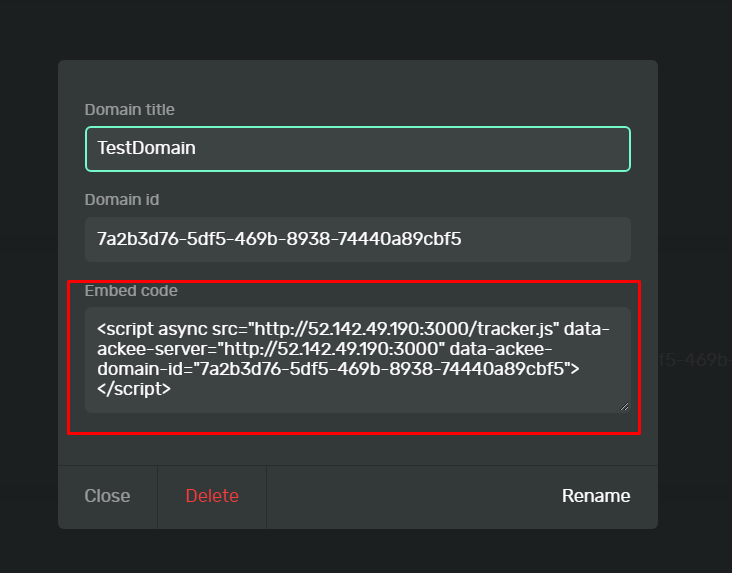Click Rename to save the title
732x573 pixels.
coord(596,496)
